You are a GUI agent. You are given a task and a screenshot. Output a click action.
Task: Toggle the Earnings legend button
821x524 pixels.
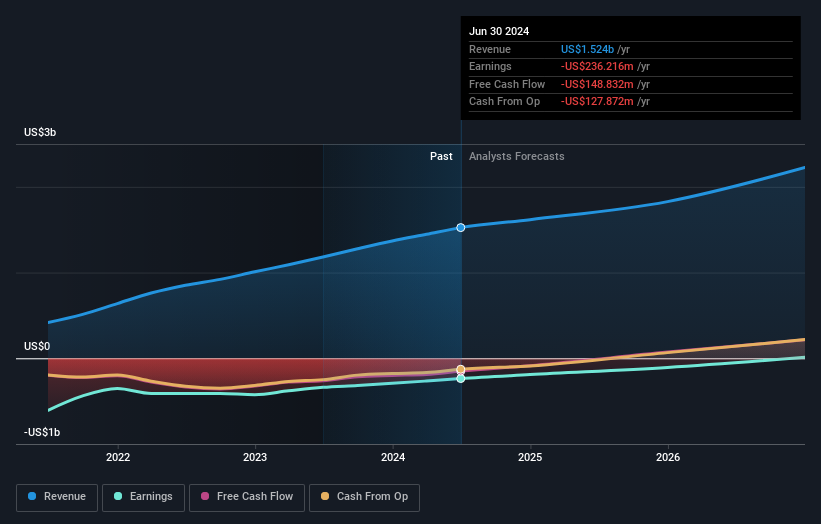coord(143,497)
